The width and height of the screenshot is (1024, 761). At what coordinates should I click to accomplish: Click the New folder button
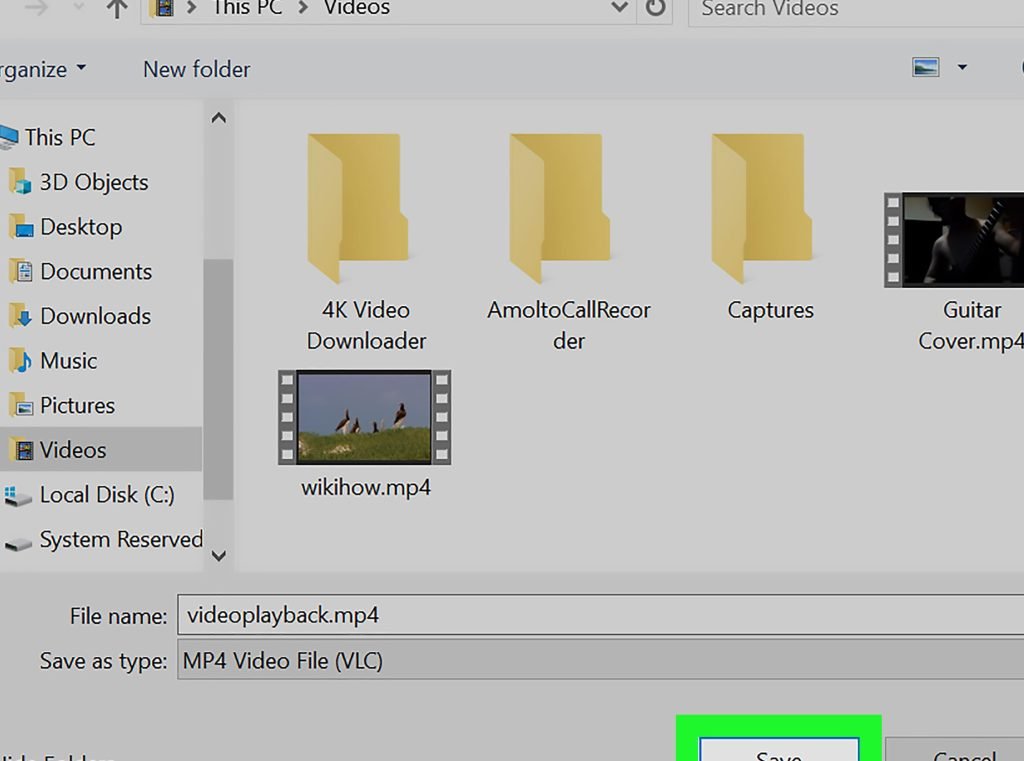196,69
